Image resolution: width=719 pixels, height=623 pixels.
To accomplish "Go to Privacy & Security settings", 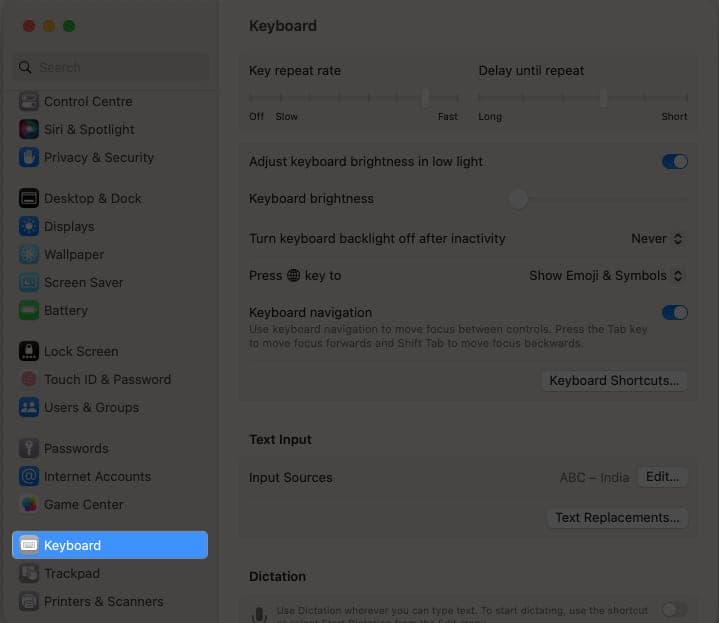I will pyautogui.click(x=110, y=157).
